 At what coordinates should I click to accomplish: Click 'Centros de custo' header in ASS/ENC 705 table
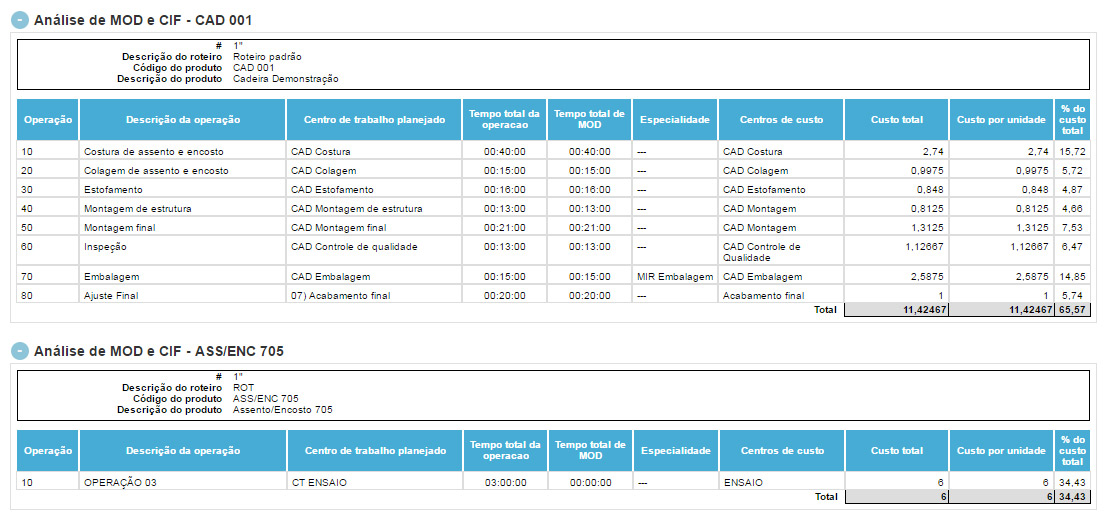pos(782,451)
